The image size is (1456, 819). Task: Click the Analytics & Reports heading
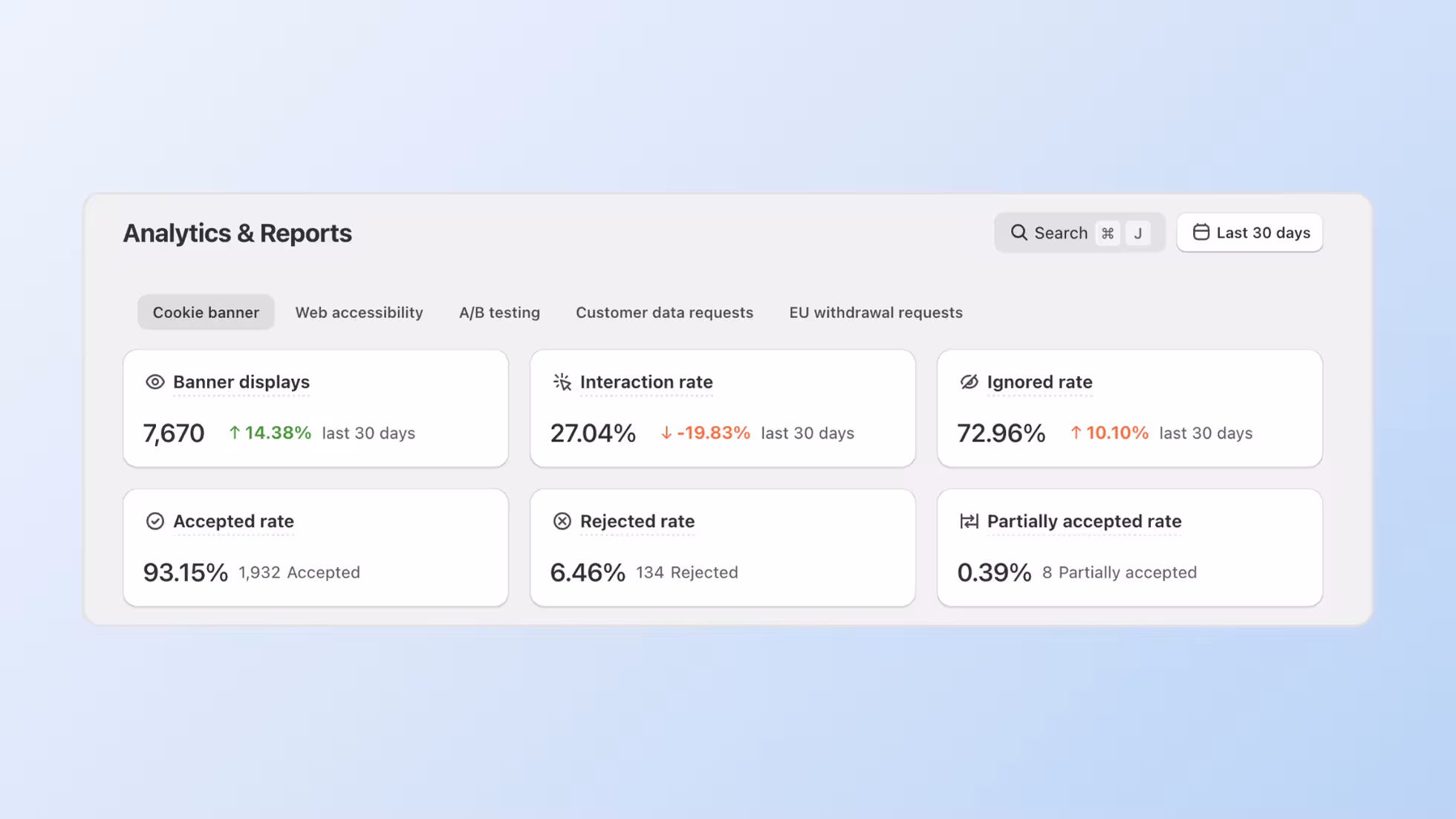(x=237, y=233)
